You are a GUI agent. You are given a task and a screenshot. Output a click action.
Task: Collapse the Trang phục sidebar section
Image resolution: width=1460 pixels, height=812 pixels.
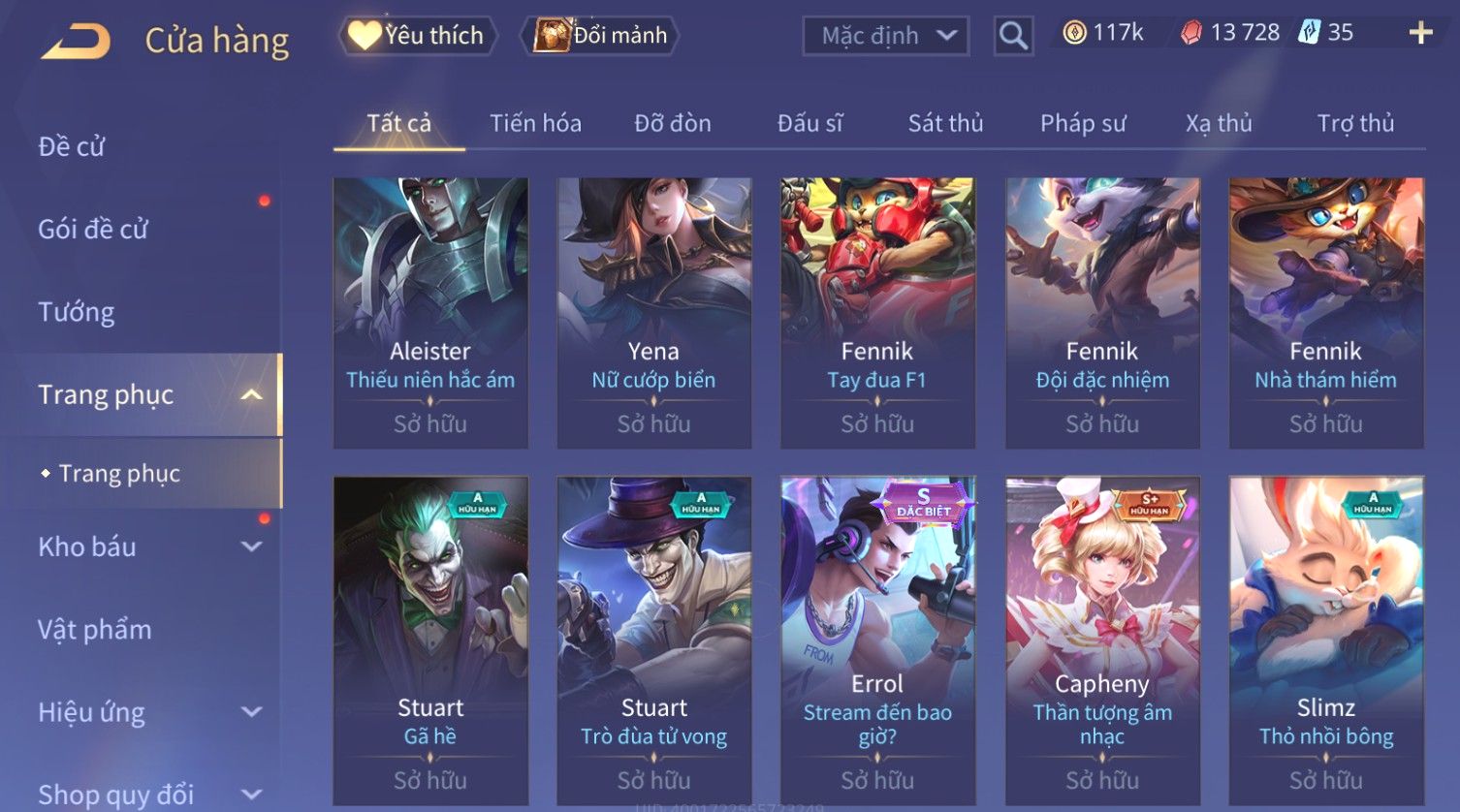[x=251, y=394]
